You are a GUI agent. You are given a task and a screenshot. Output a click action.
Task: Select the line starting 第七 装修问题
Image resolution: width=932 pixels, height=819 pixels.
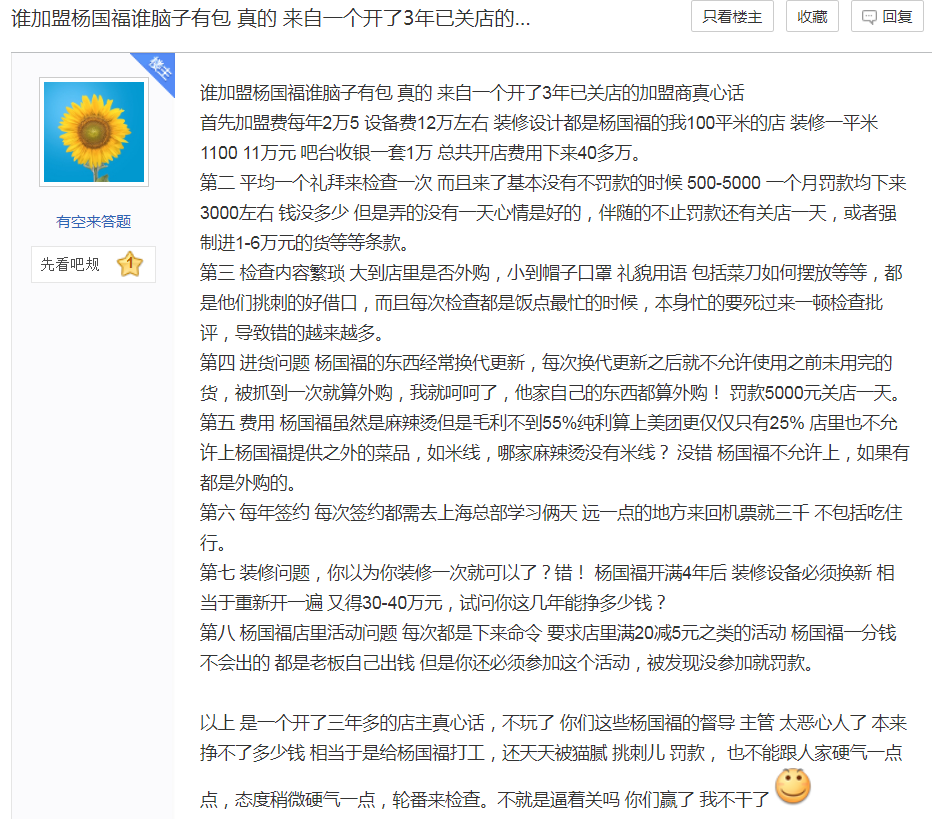[547, 572]
